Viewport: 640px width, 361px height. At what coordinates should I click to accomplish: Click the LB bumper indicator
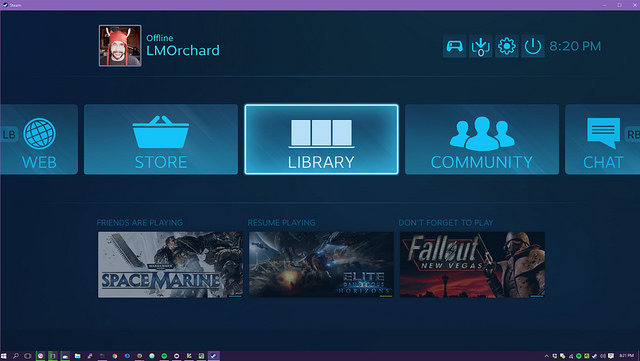tap(9, 135)
